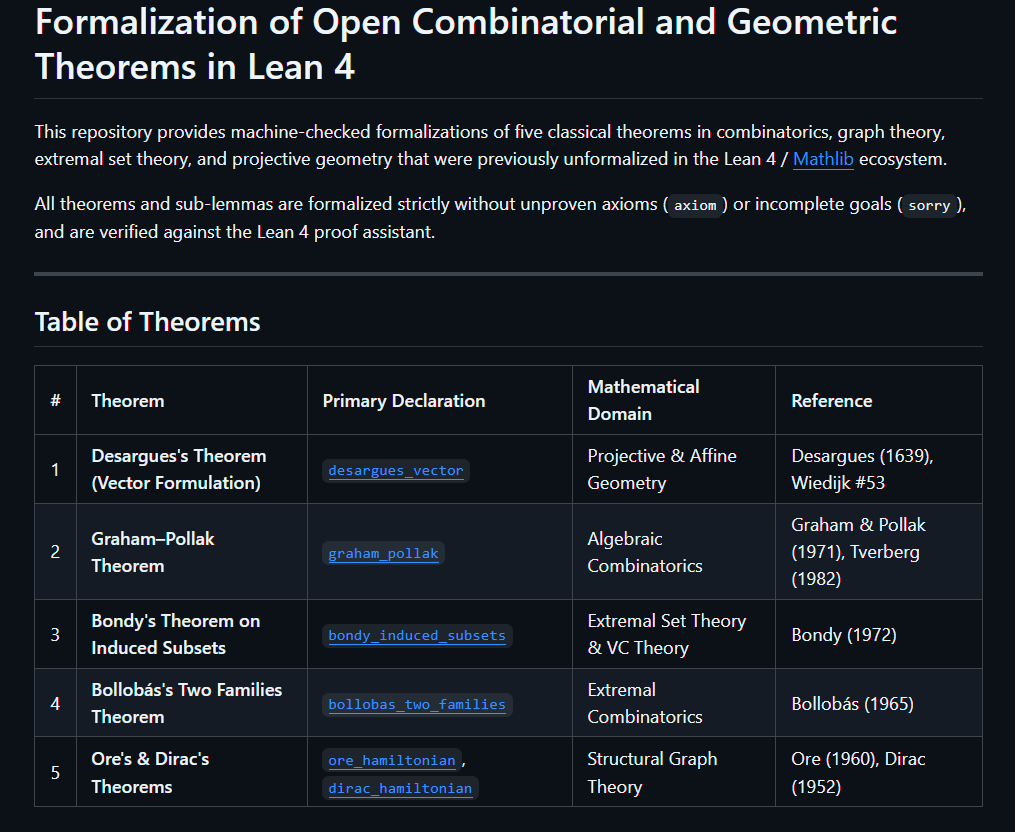Click the 'Extremal Combinatorics' cell
1015x832 pixels.
(674, 703)
